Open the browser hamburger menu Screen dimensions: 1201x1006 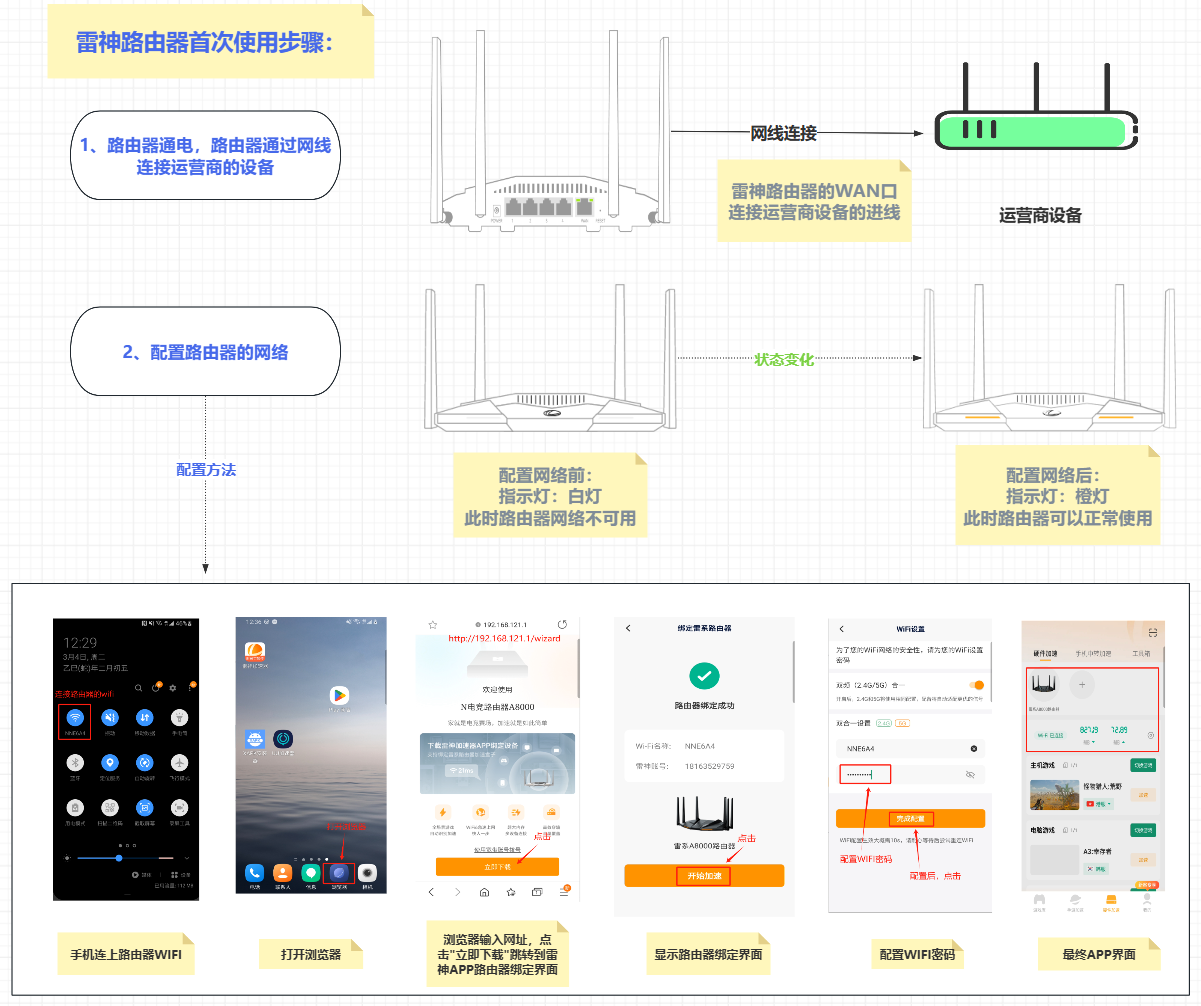coord(563,891)
